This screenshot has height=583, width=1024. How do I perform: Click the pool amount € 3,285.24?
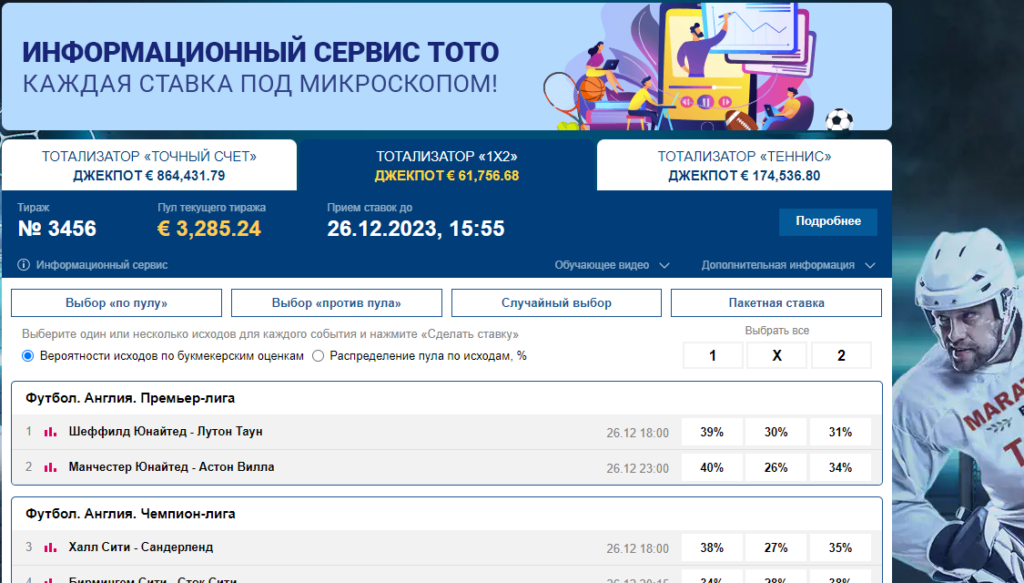tap(209, 228)
